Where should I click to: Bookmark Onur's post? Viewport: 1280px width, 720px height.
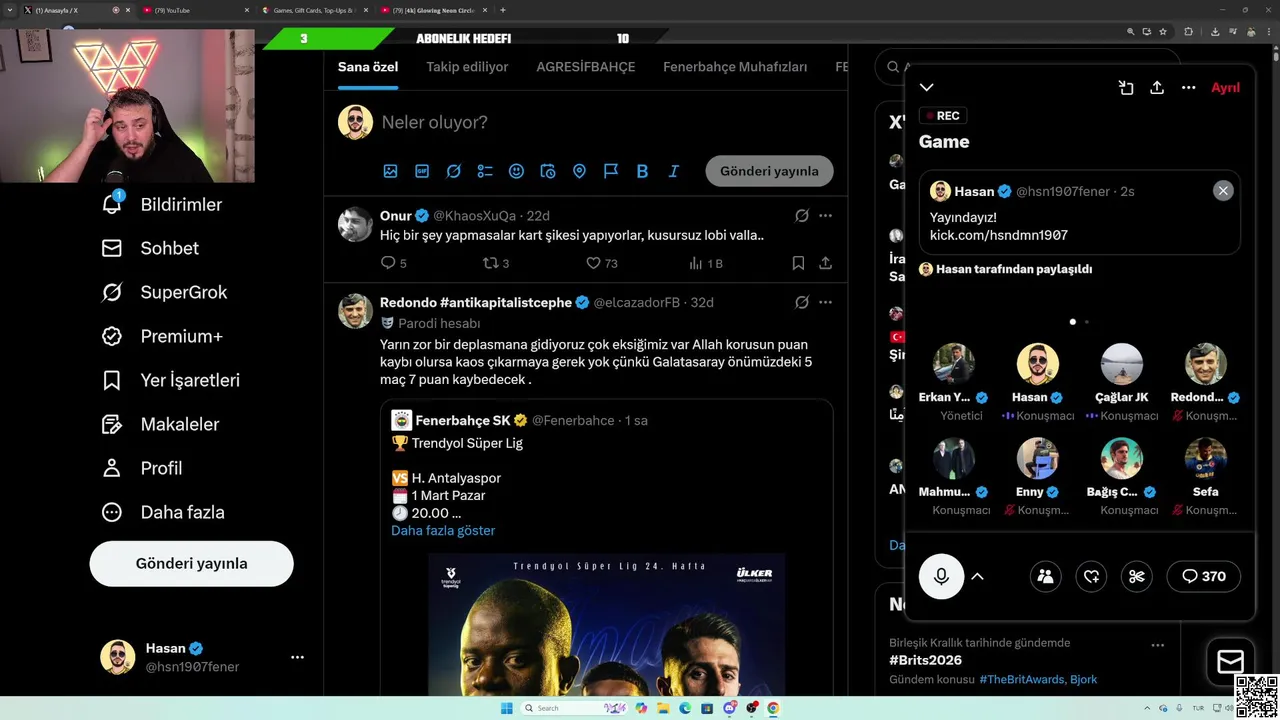point(798,263)
